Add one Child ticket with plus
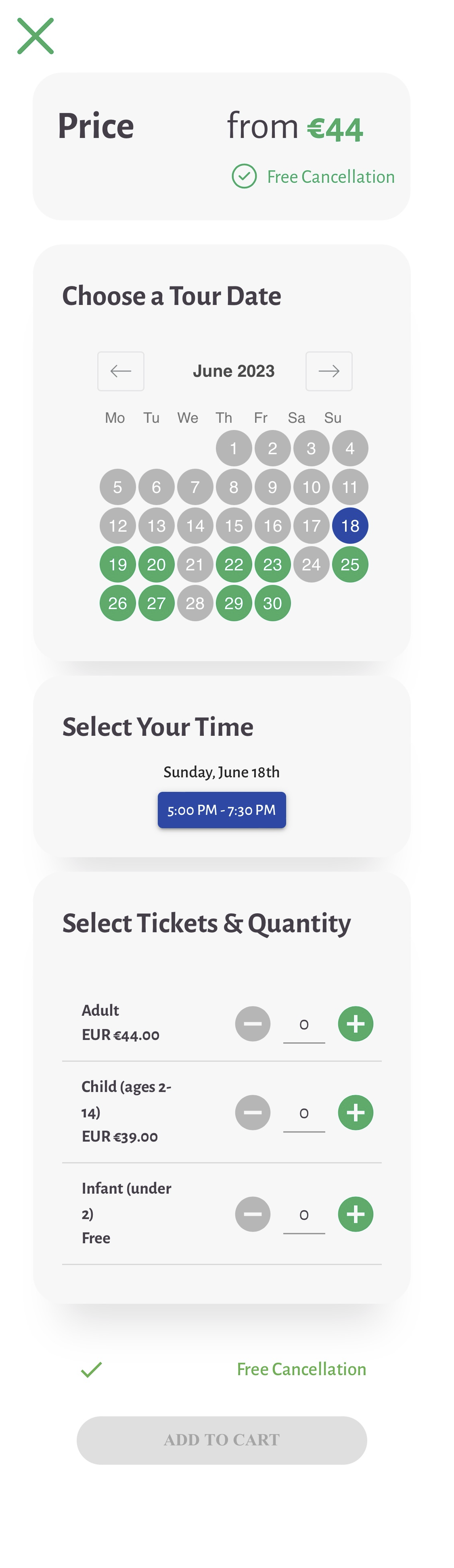Screen dimensions: 454x1568 pos(356,1113)
